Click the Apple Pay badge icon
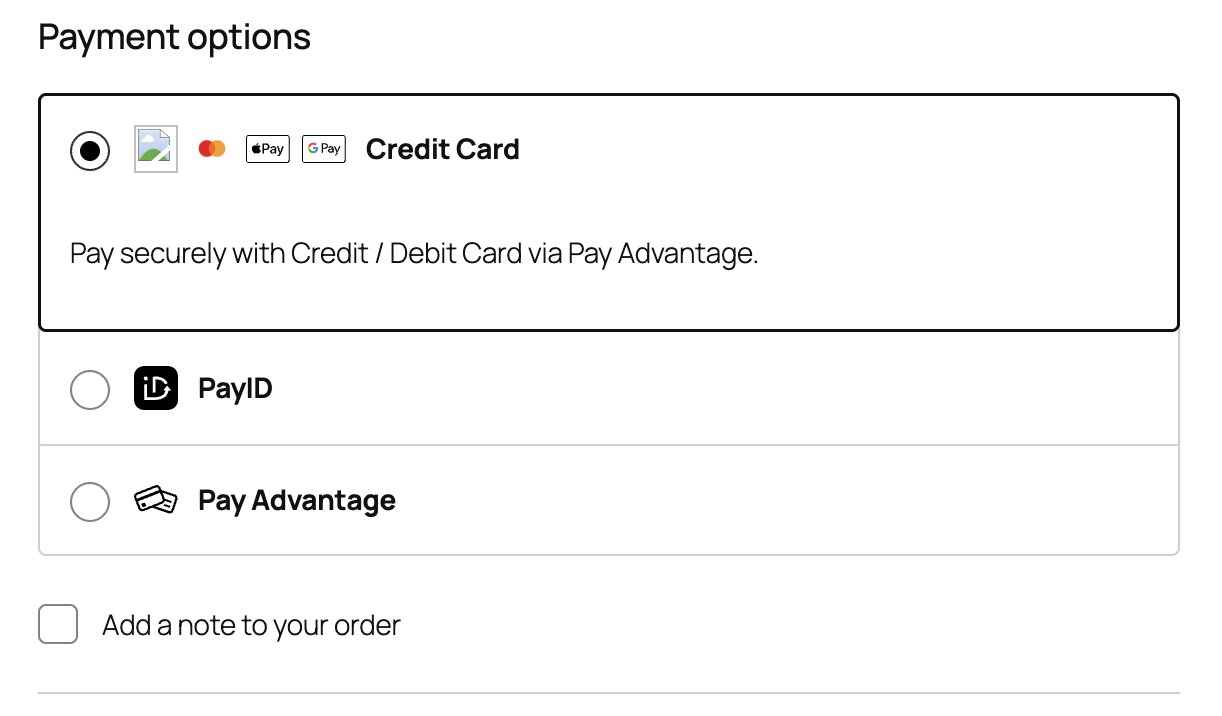Image resolution: width=1222 pixels, height=716 pixels. click(268, 149)
